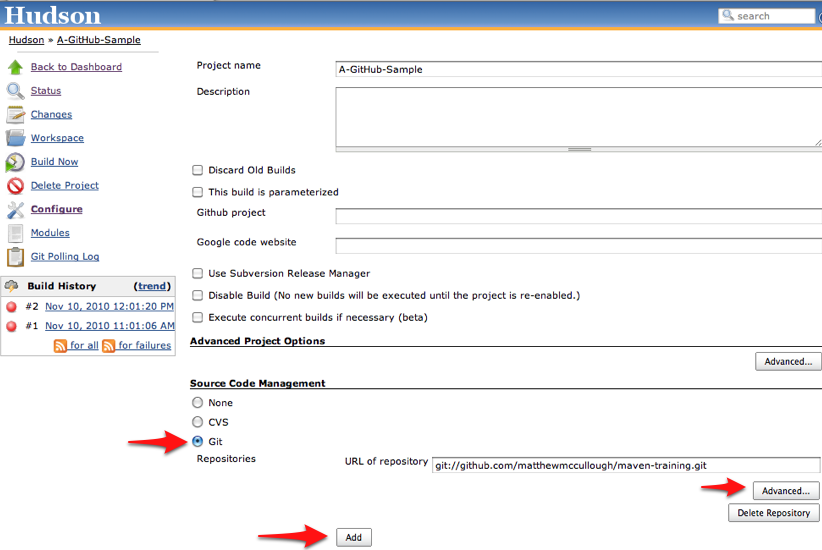
Task: Click the green Back to Dashboard arrow icon
Action: click(15, 67)
